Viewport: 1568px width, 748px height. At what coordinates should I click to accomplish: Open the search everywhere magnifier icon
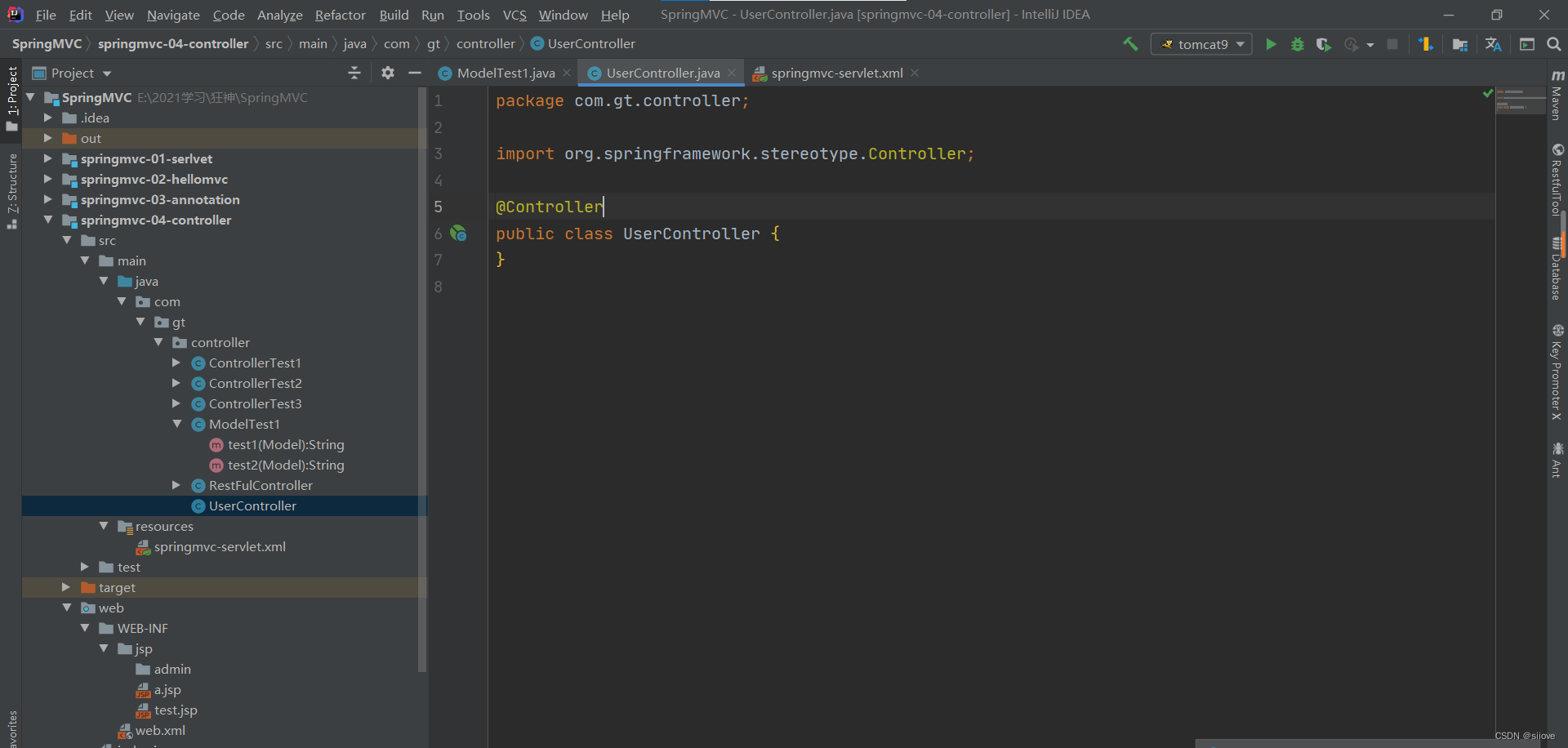pos(1554,44)
